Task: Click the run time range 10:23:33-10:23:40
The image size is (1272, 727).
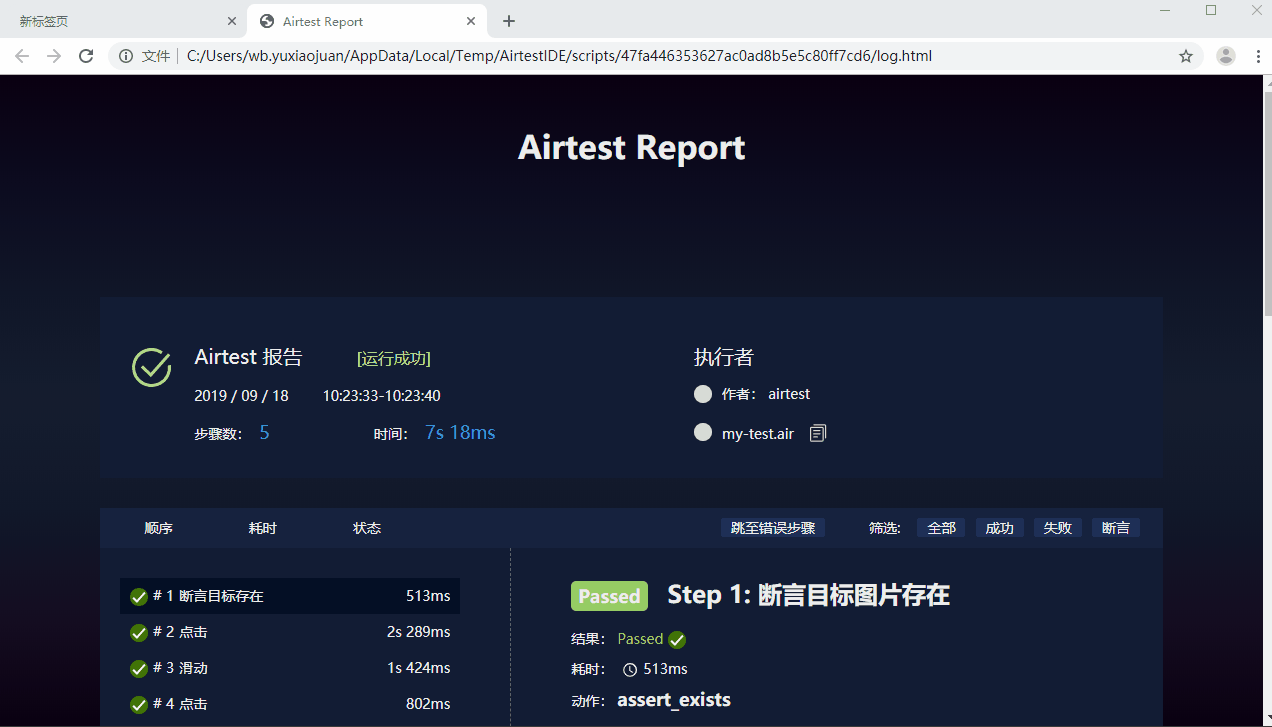Action: tap(381, 396)
